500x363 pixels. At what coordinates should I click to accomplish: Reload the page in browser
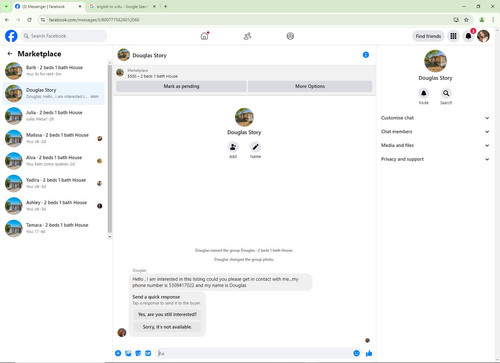pyautogui.click(x=29, y=20)
